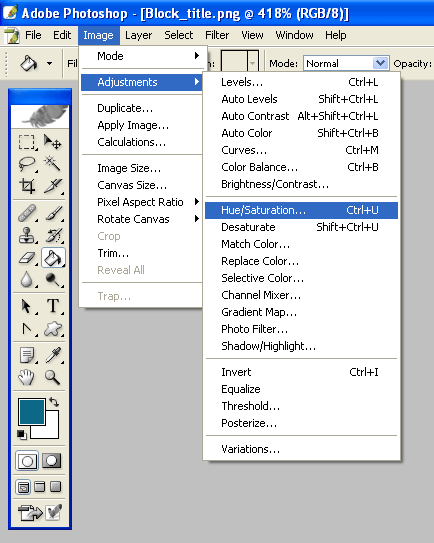Click the feather logo atop the toolbox
Screen dimensions: 434x543
click(40, 117)
